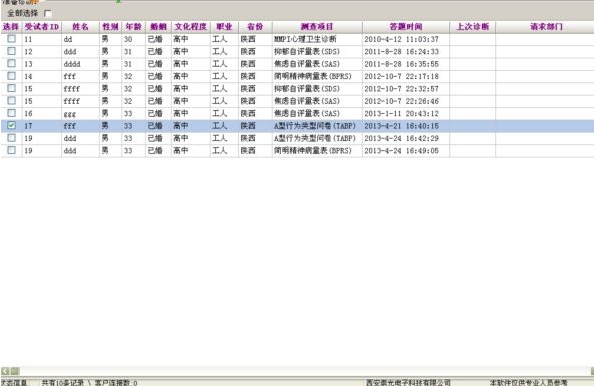Viewport: 594px width, 386px height.
Task: Uncheck the selected ID 17 row checkbox
Action: (x=12, y=125)
